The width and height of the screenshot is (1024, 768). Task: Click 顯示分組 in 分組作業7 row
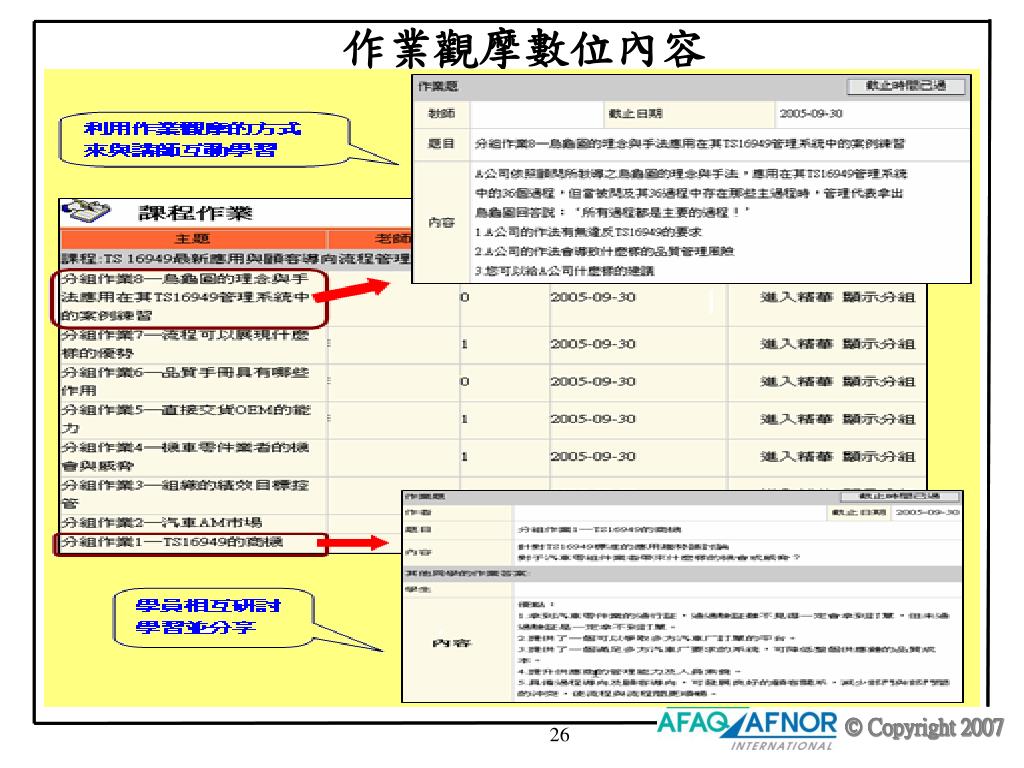[878, 344]
